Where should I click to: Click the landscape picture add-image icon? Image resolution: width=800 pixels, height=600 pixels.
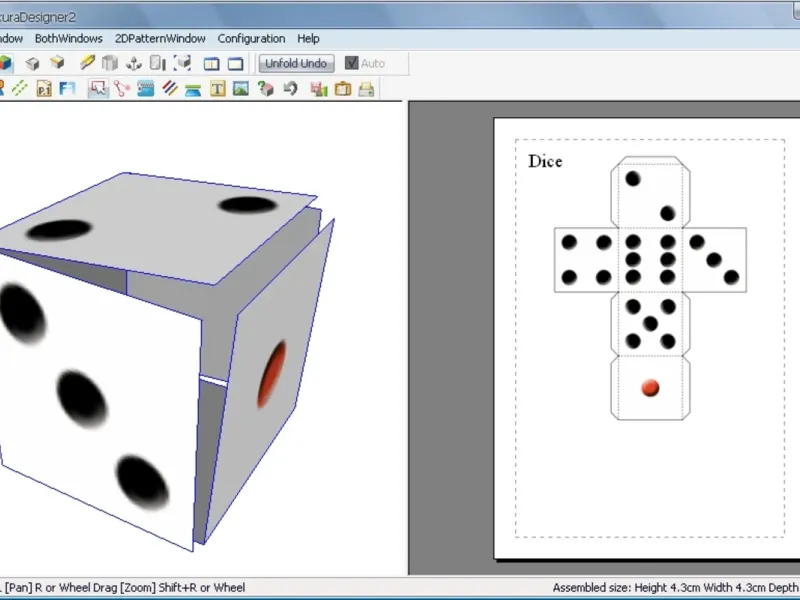(241, 89)
